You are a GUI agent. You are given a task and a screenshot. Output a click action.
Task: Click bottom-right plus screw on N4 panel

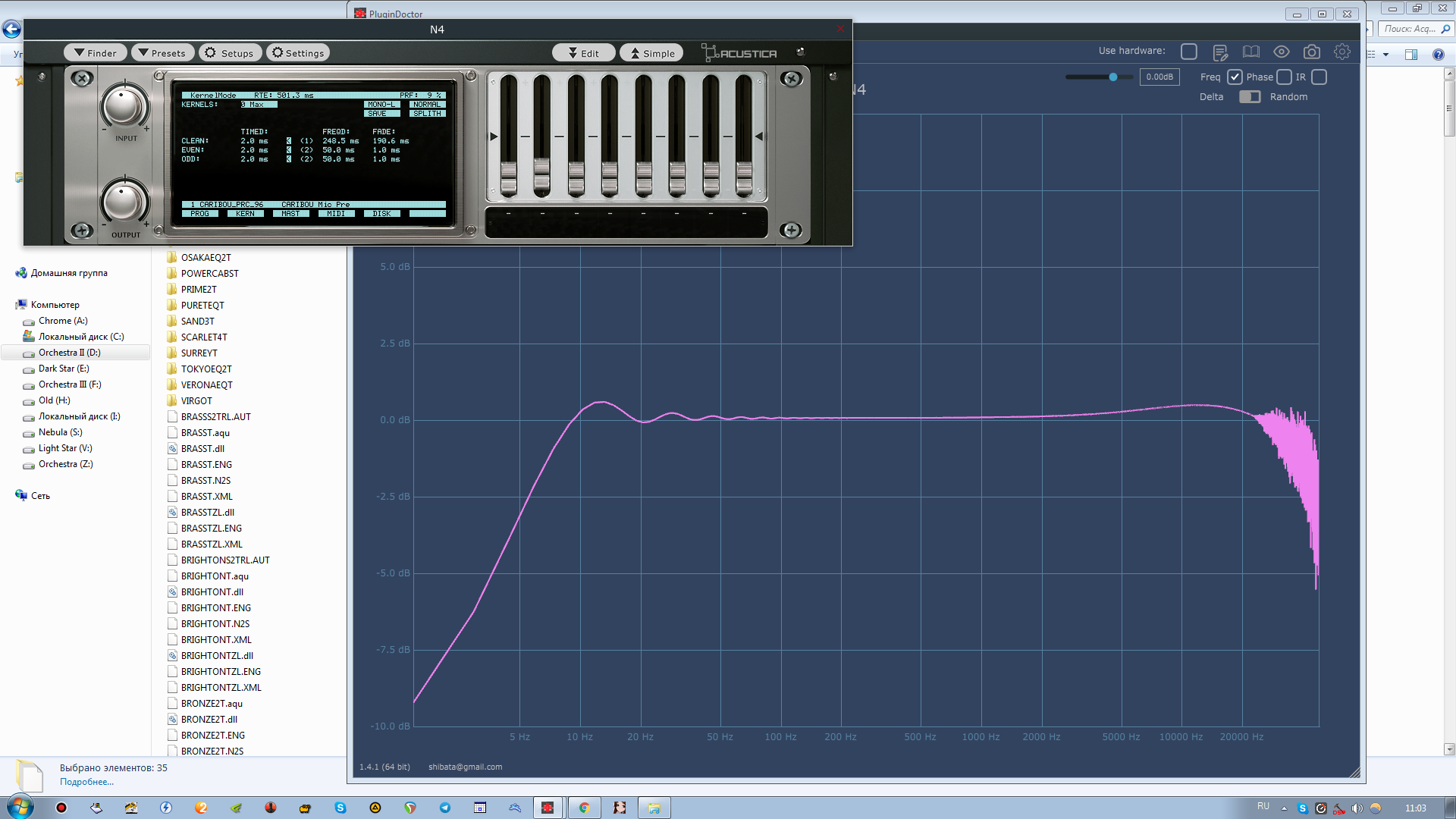pyautogui.click(x=790, y=230)
